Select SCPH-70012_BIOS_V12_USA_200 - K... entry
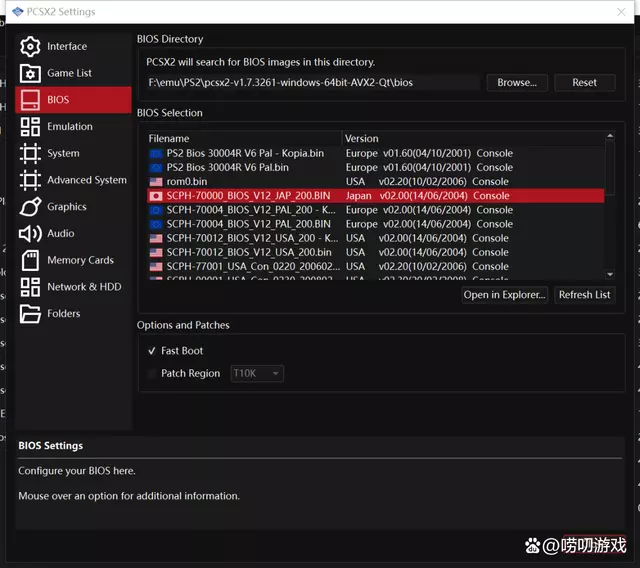This screenshot has width=640, height=568. 376,238
